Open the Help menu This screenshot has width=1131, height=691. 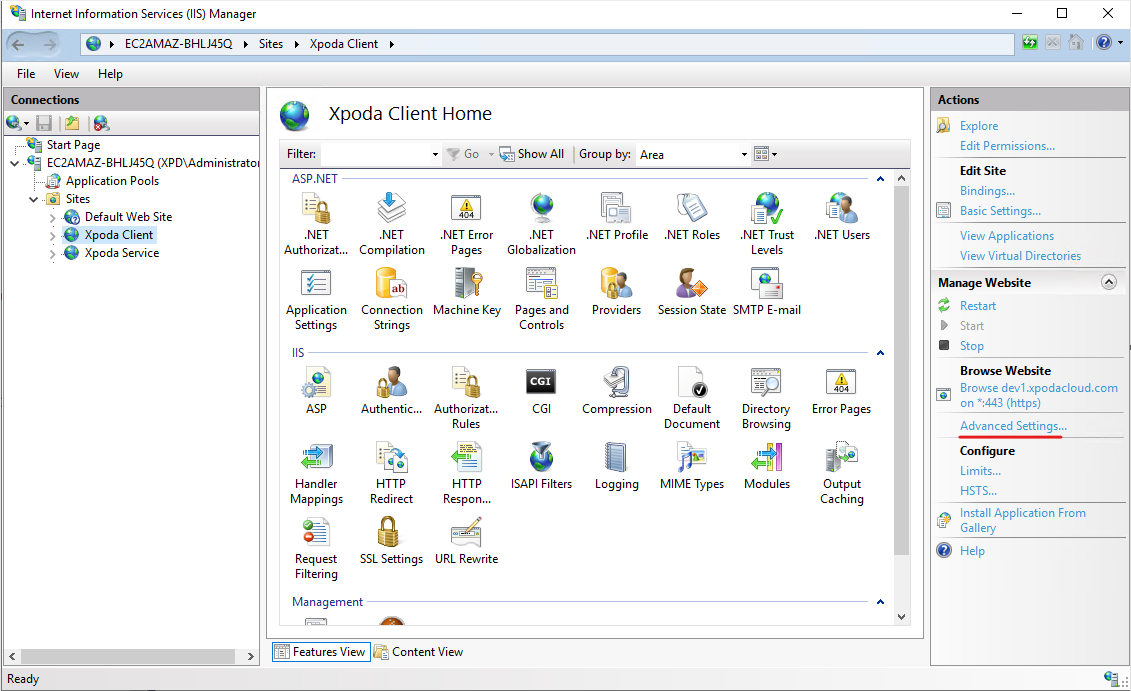click(110, 74)
